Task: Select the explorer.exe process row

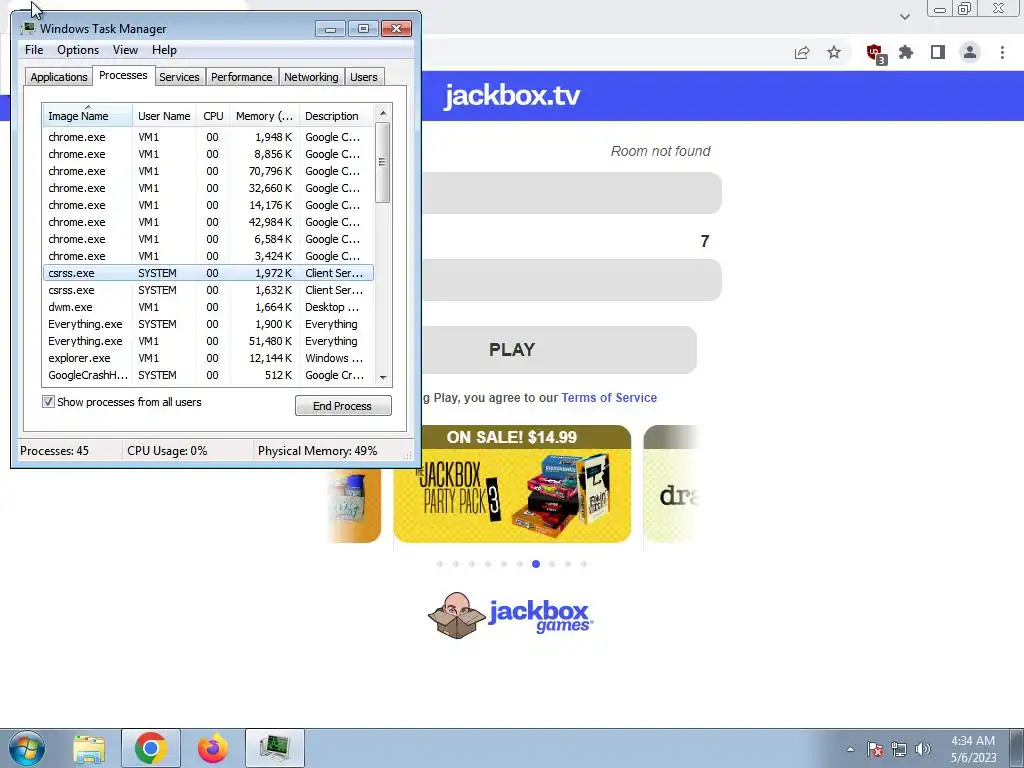Action: click(208, 358)
